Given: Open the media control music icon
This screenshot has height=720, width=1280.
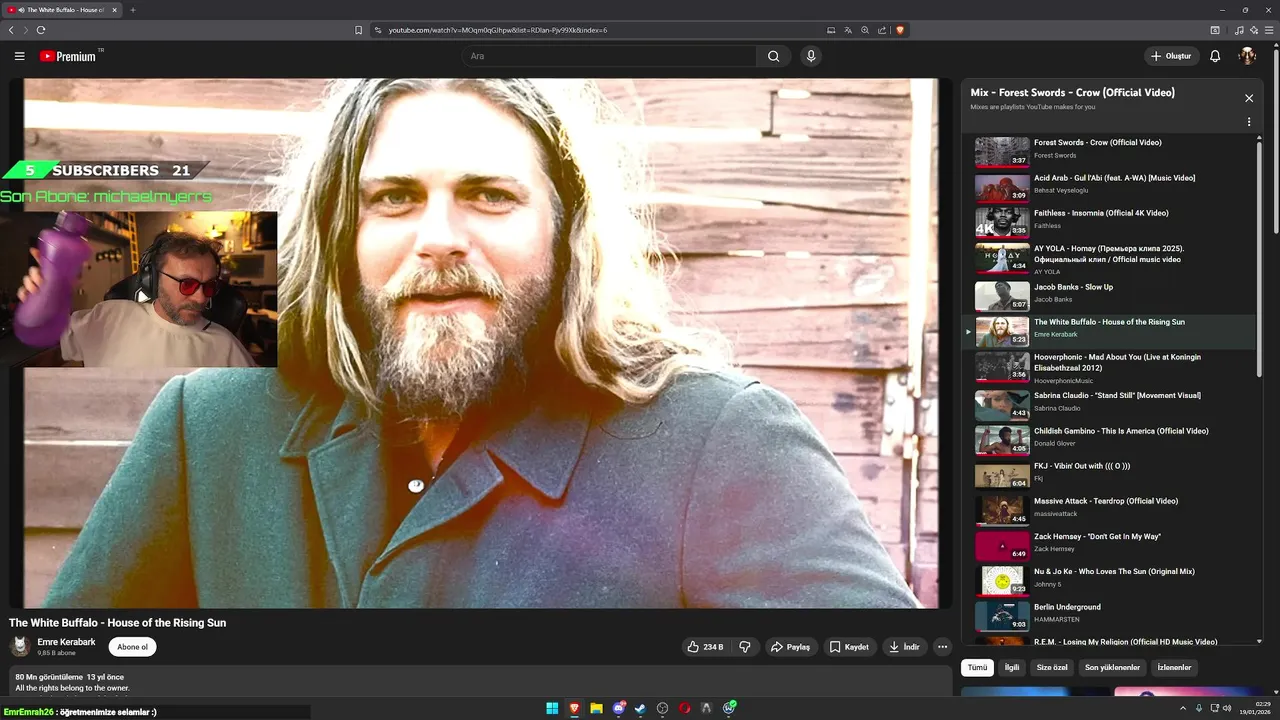Looking at the screenshot, I should [x=1240, y=30].
